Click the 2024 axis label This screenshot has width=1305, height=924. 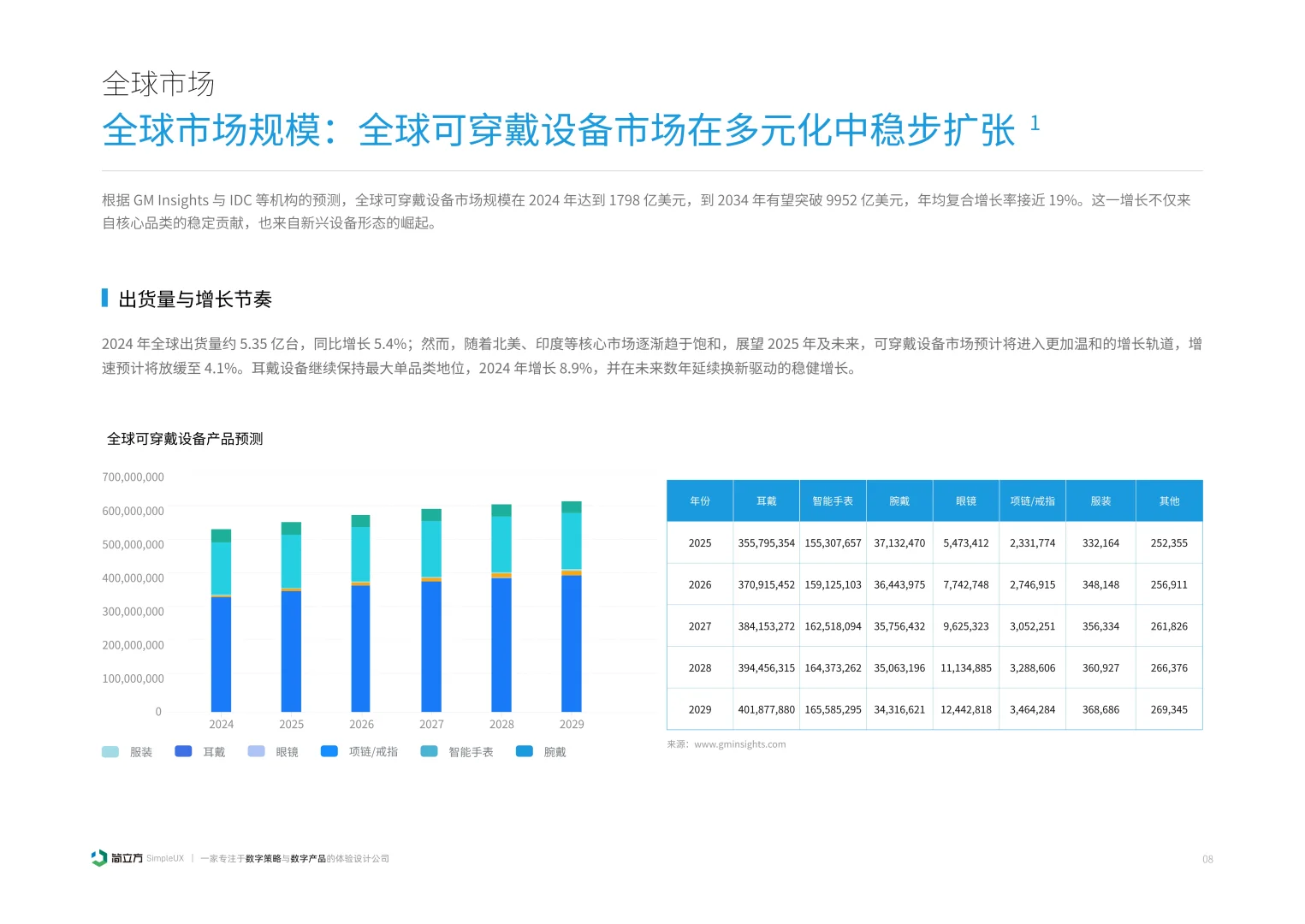click(221, 724)
